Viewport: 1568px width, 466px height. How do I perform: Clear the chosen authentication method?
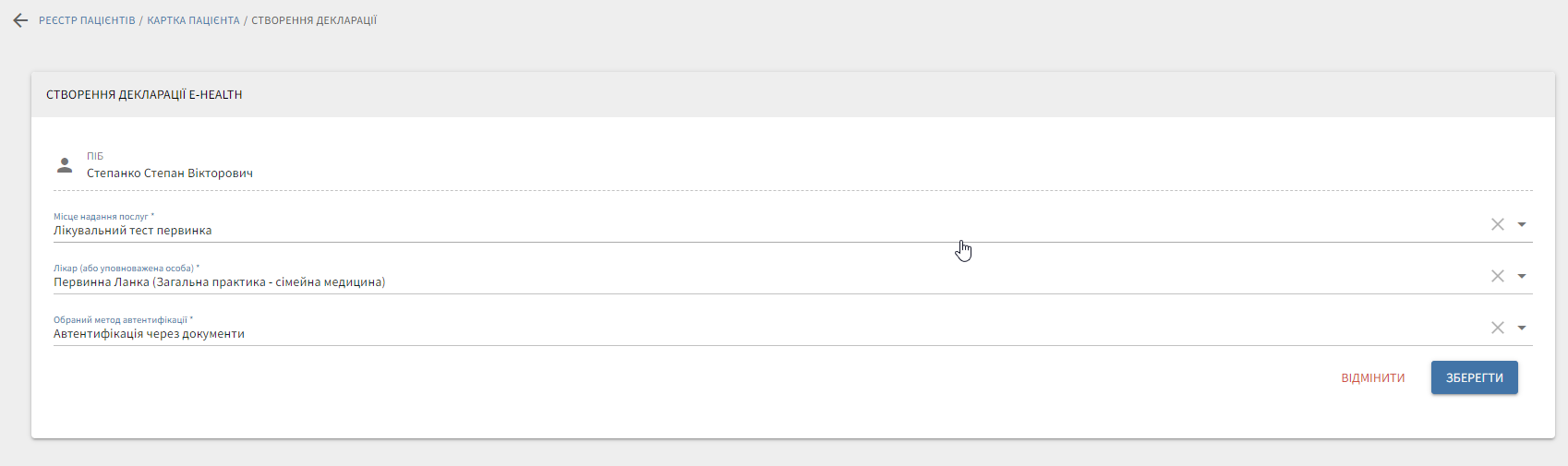(x=1498, y=328)
